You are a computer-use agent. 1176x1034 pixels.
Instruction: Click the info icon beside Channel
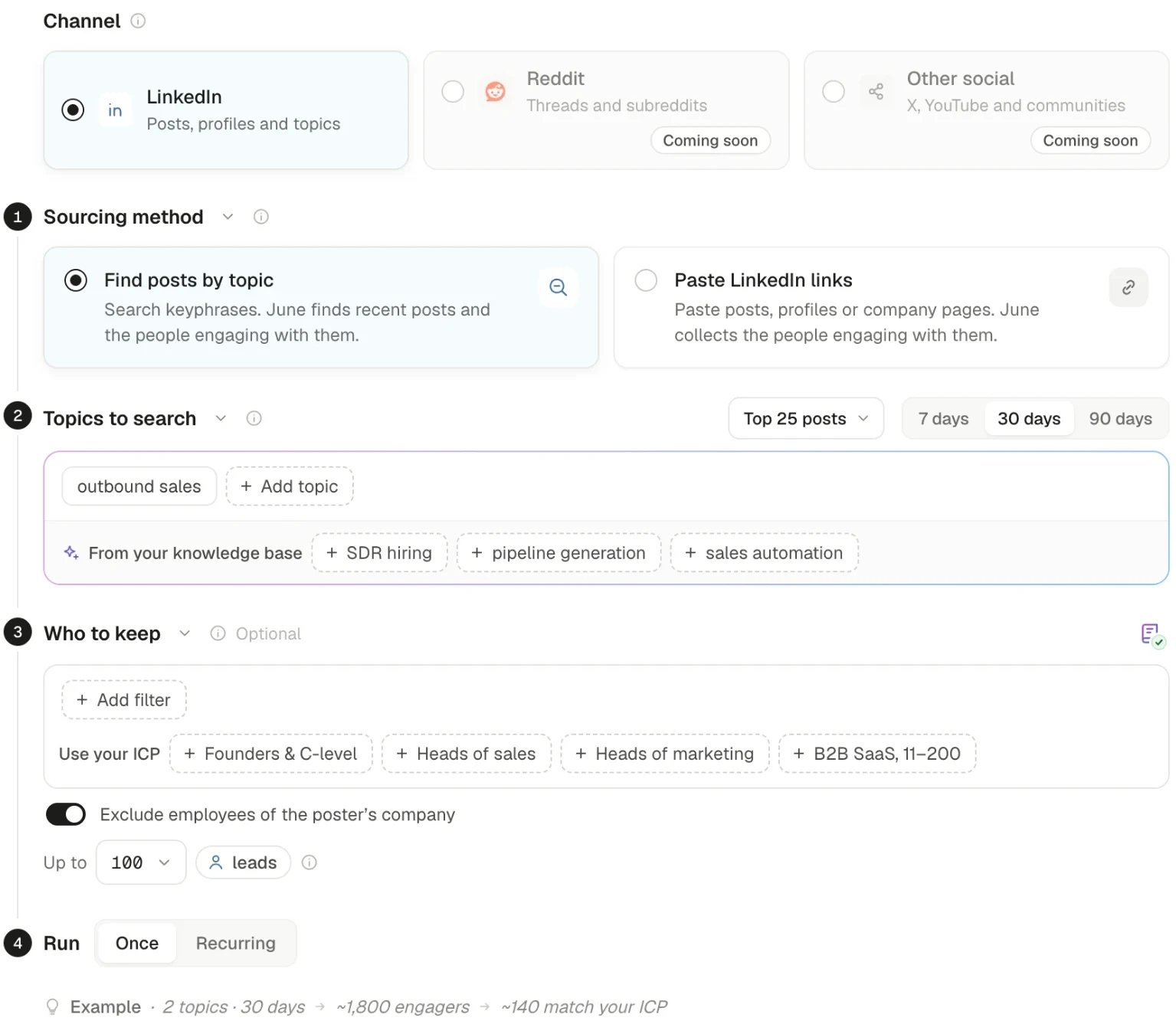point(138,21)
